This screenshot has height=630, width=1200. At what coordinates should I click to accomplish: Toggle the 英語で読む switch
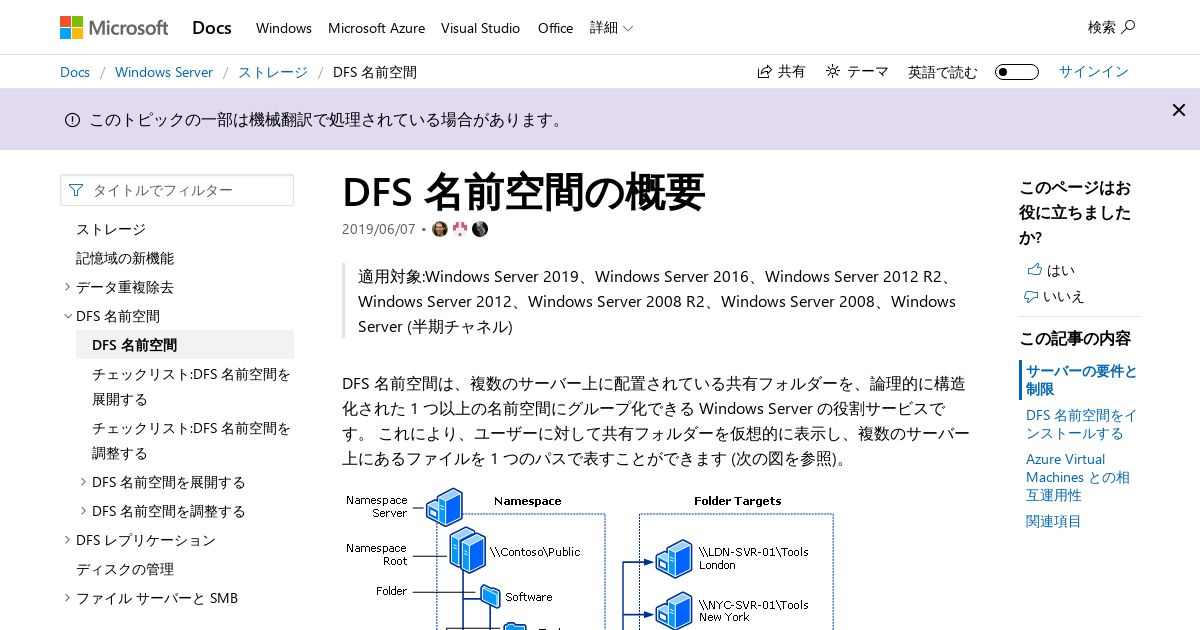pyautogui.click(x=1016, y=72)
